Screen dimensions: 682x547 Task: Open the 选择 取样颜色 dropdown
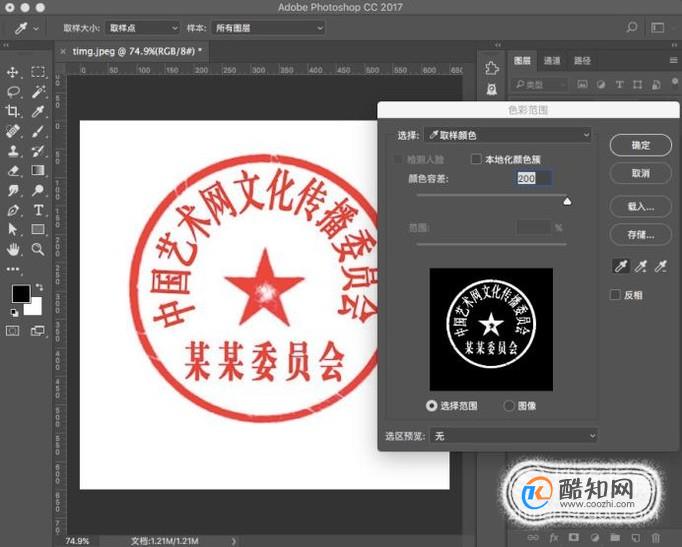tap(508, 135)
